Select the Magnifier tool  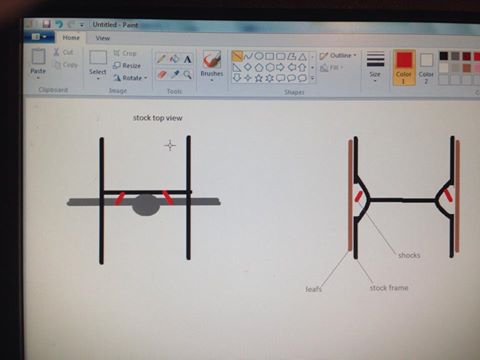click(188, 74)
